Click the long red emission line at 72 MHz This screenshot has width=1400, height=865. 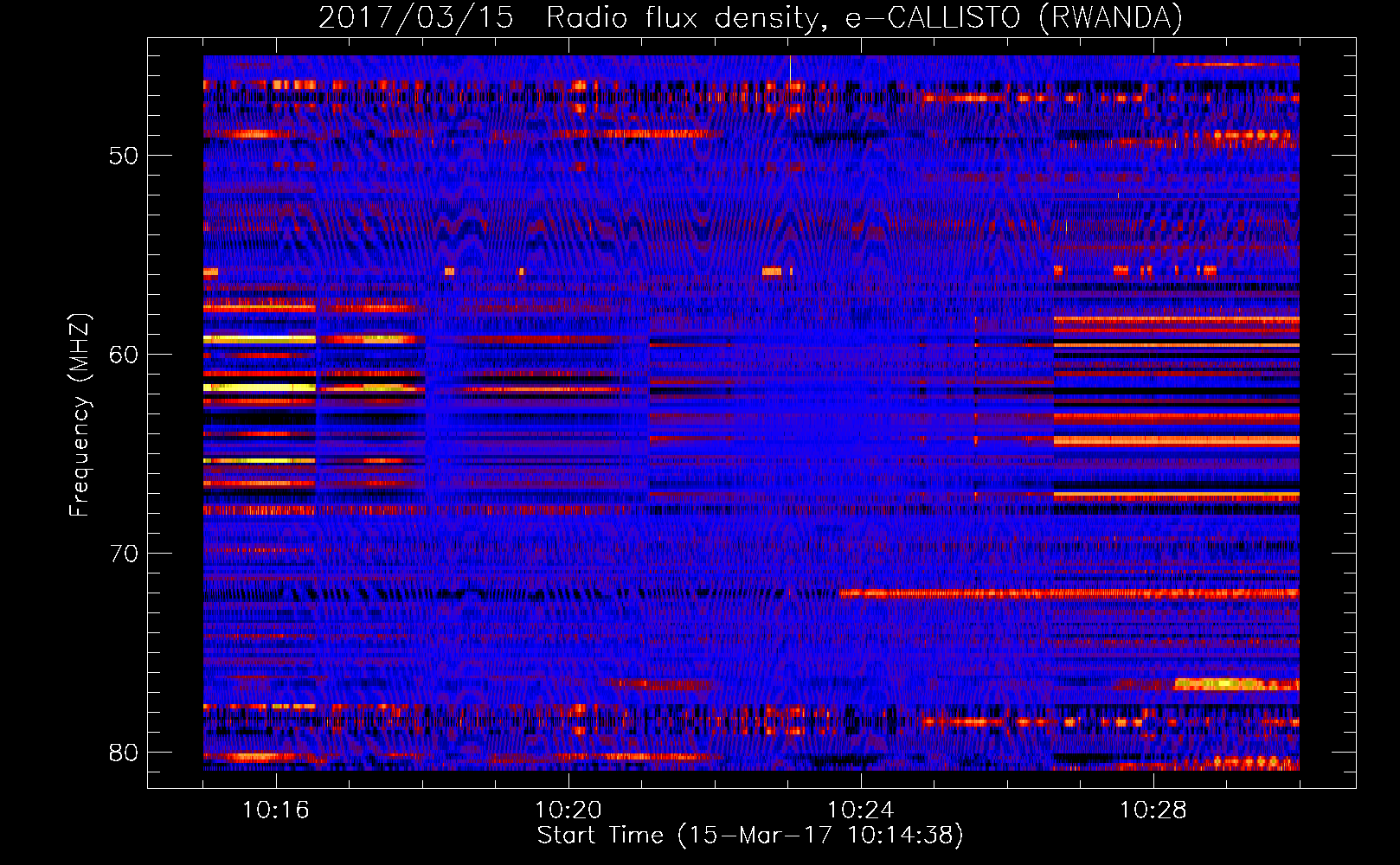pos(1069,593)
